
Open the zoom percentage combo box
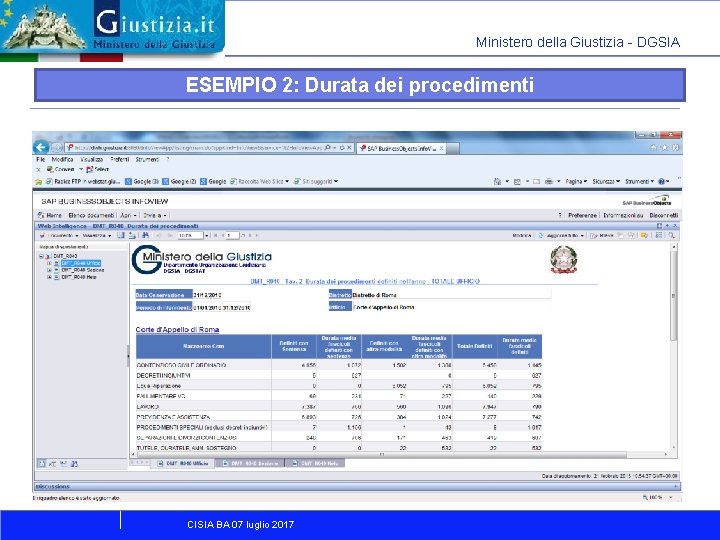click(x=193, y=236)
